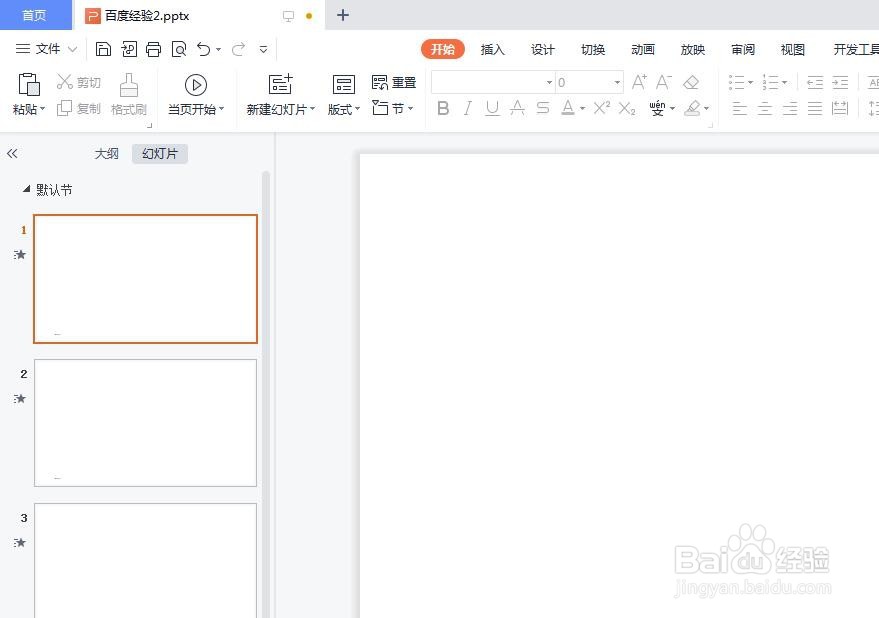Click the Save icon in quick toolbar

point(103,49)
